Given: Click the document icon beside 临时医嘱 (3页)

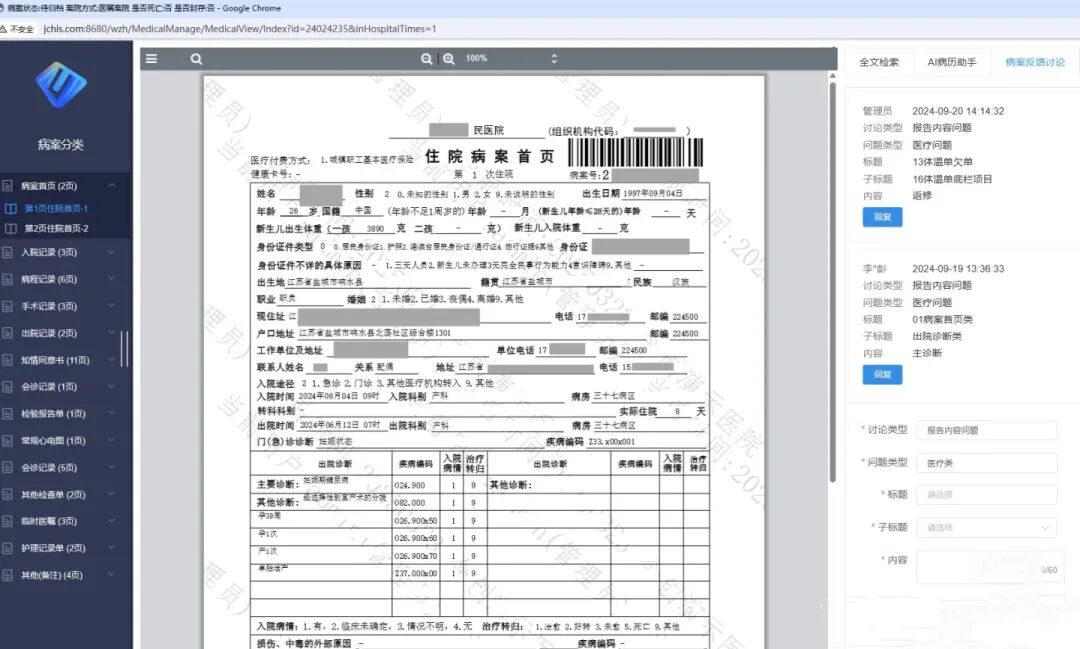Looking at the screenshot, I should [x=8, y=521].
